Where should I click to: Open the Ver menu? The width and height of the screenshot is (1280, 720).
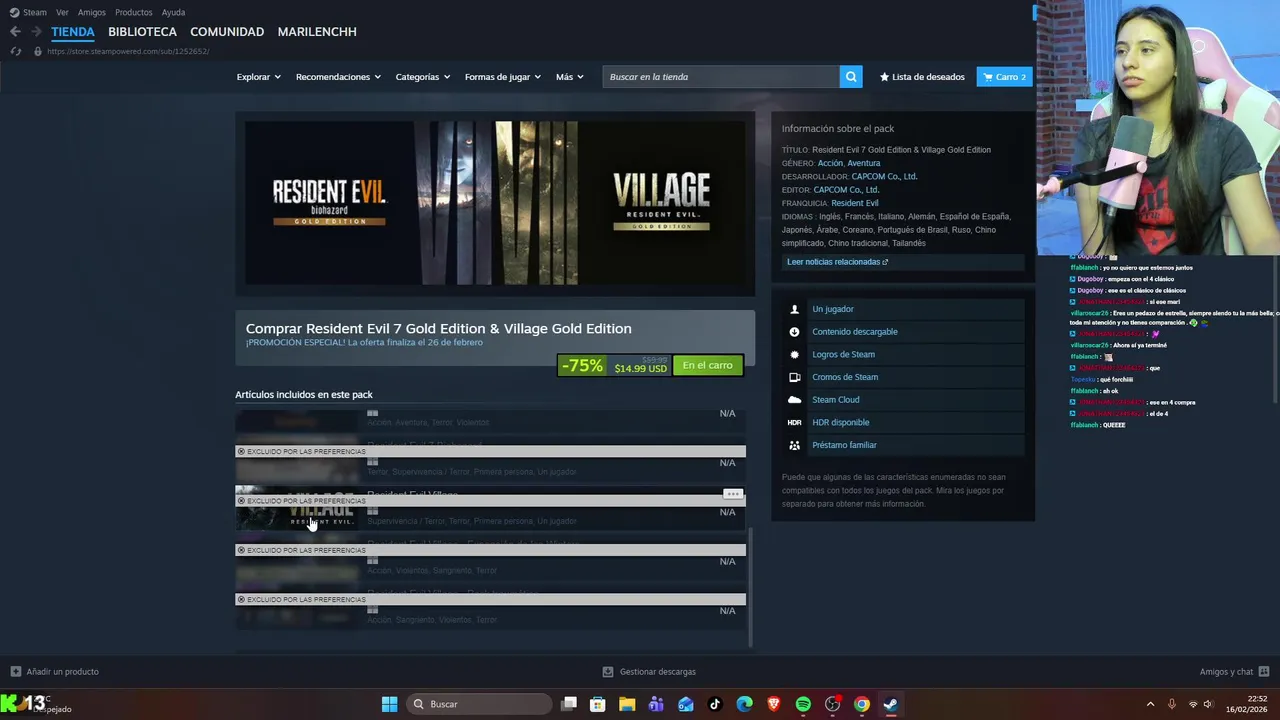pyautogui.click(x=62, y=12)
